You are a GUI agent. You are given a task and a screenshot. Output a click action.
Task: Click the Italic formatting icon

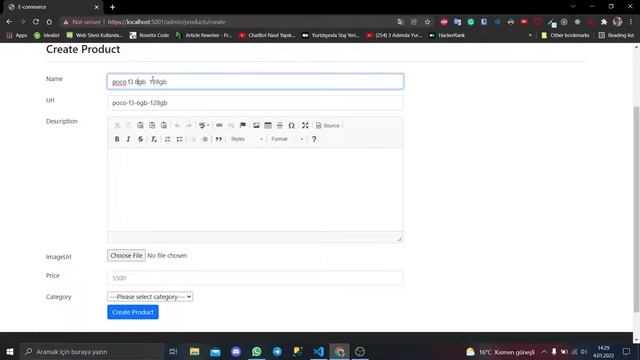(129, 139)
